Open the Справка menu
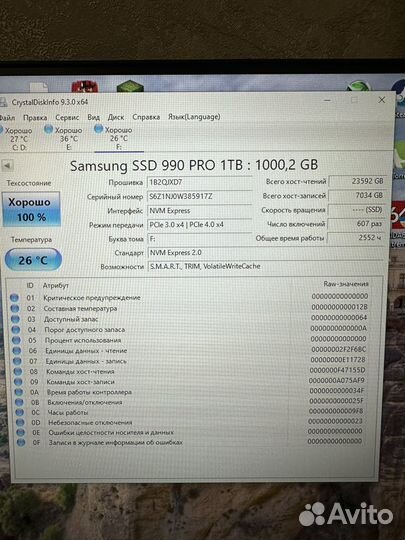 tap(146, 117)
